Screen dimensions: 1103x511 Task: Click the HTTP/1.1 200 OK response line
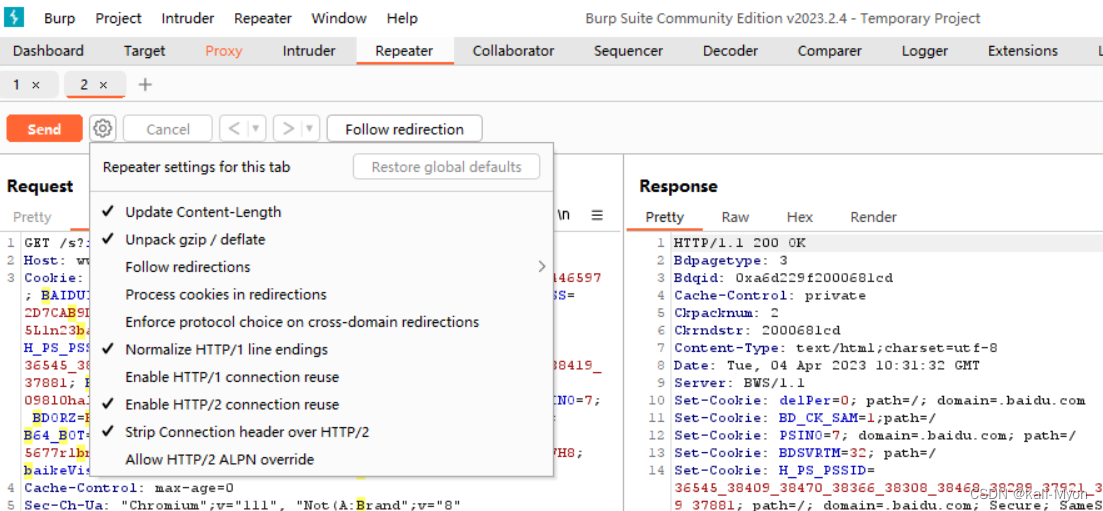click(x=739, y=243)
